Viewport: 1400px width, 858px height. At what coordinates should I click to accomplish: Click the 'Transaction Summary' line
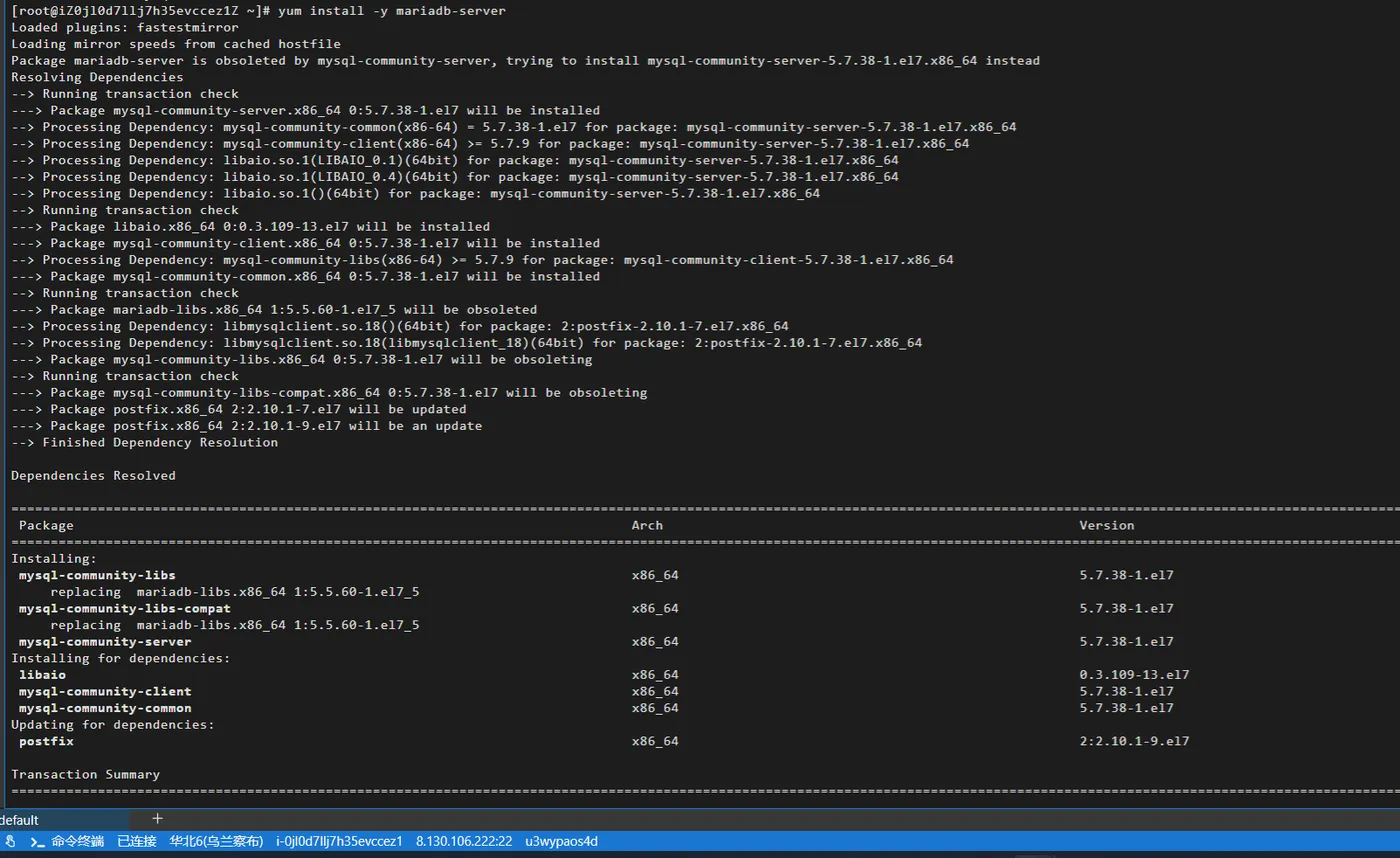pos(85,774)
